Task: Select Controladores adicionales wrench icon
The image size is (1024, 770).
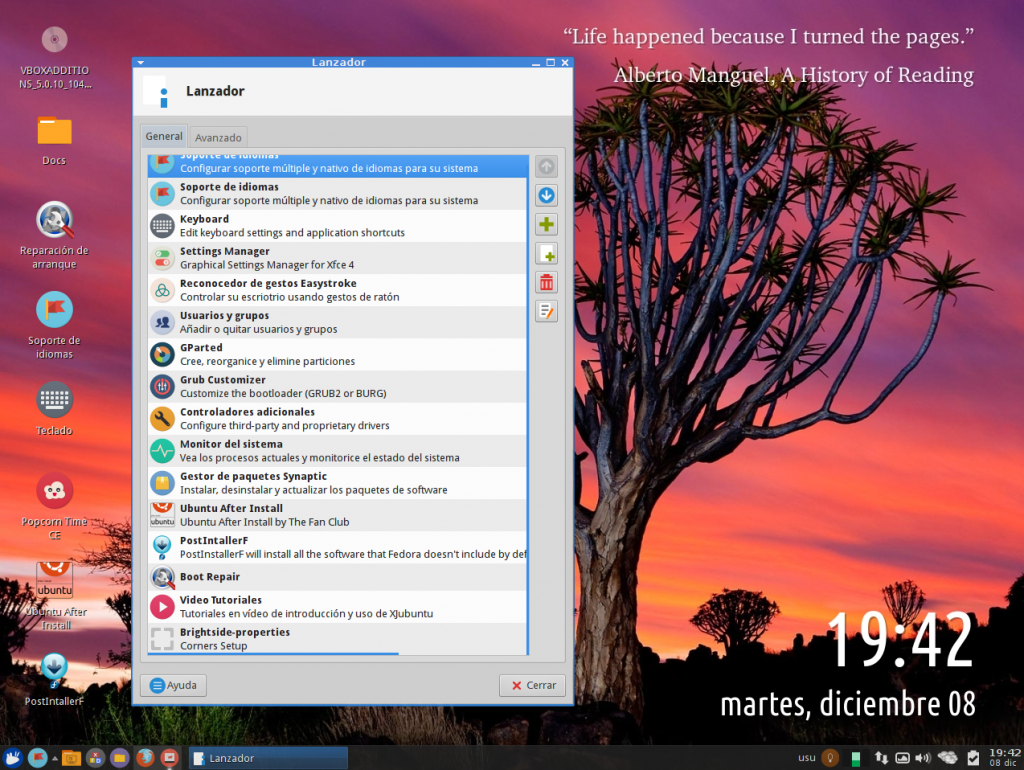Action: (163, 419)
